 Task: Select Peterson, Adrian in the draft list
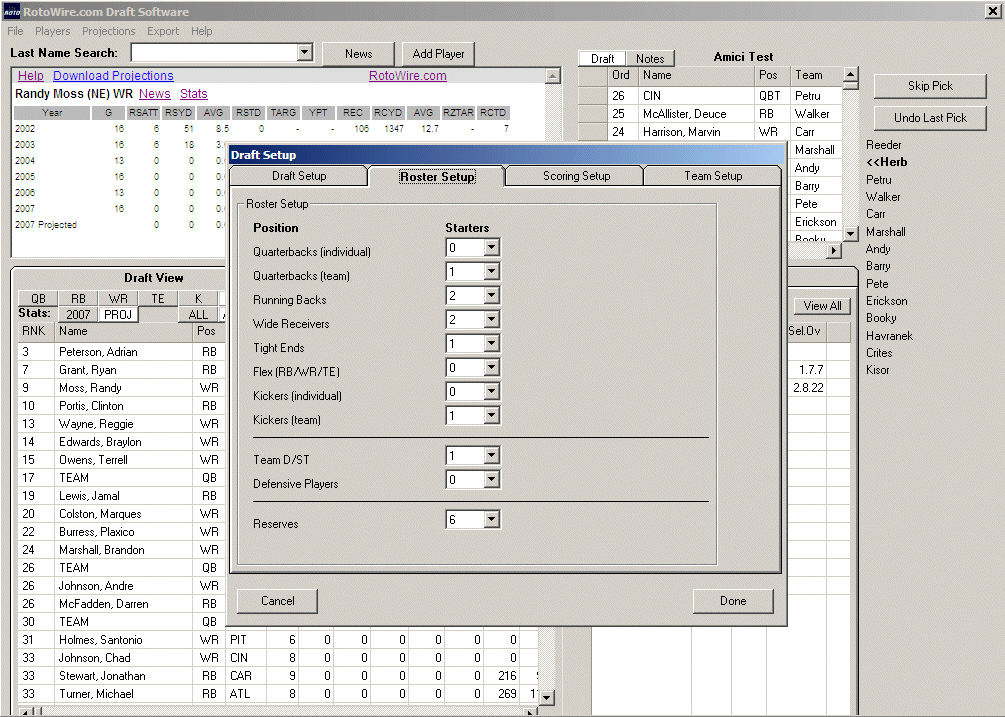point(98,352)
